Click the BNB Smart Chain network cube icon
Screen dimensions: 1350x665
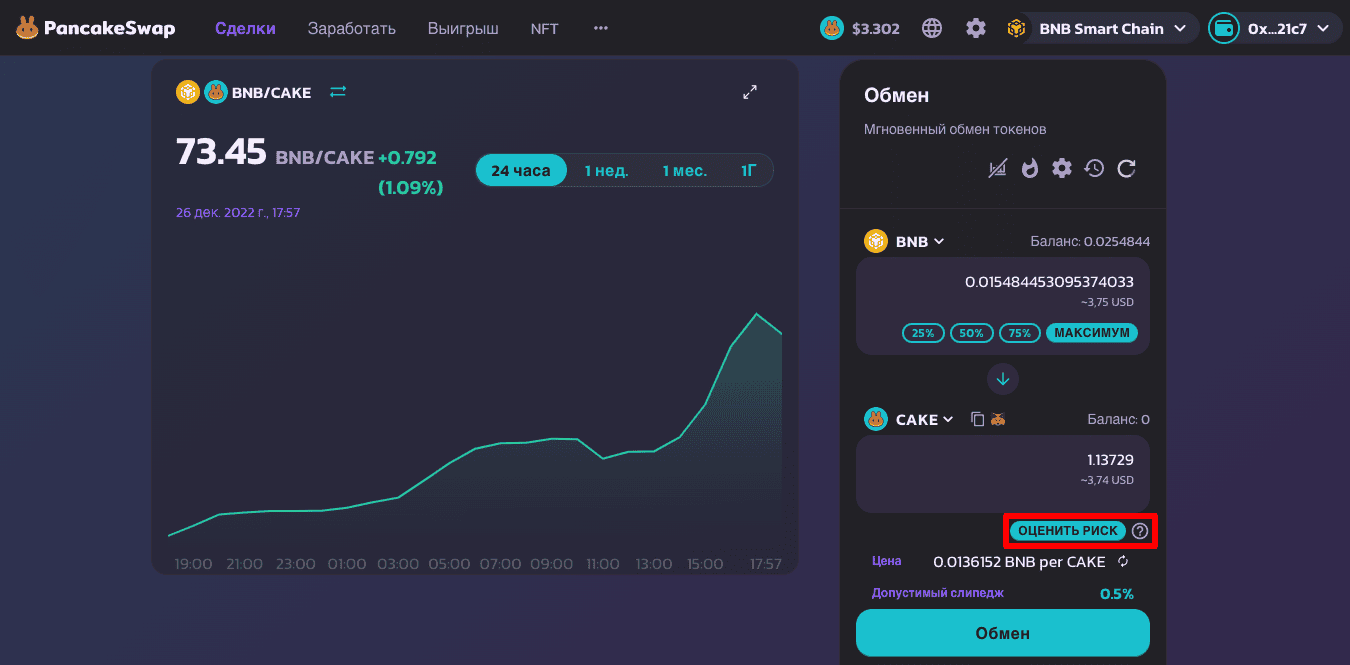pos(1018,29)
